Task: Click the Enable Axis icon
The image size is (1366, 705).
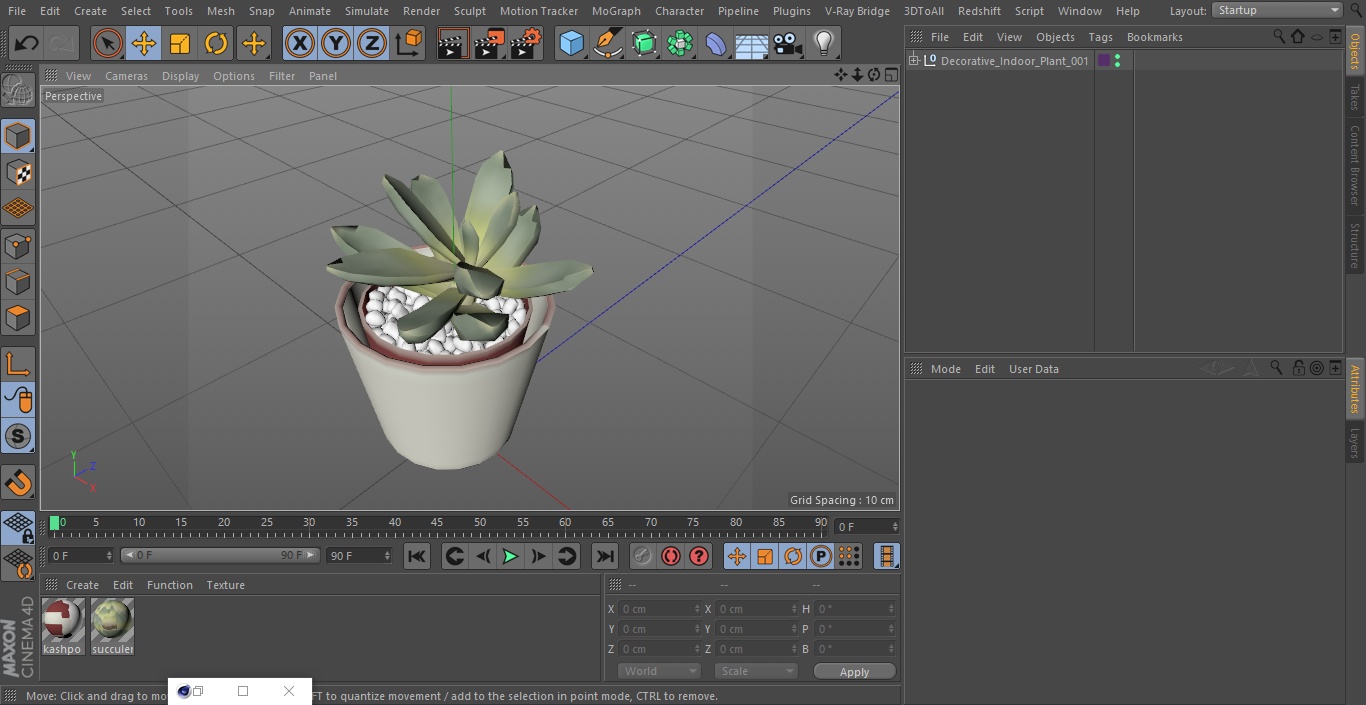Action: 18,364
